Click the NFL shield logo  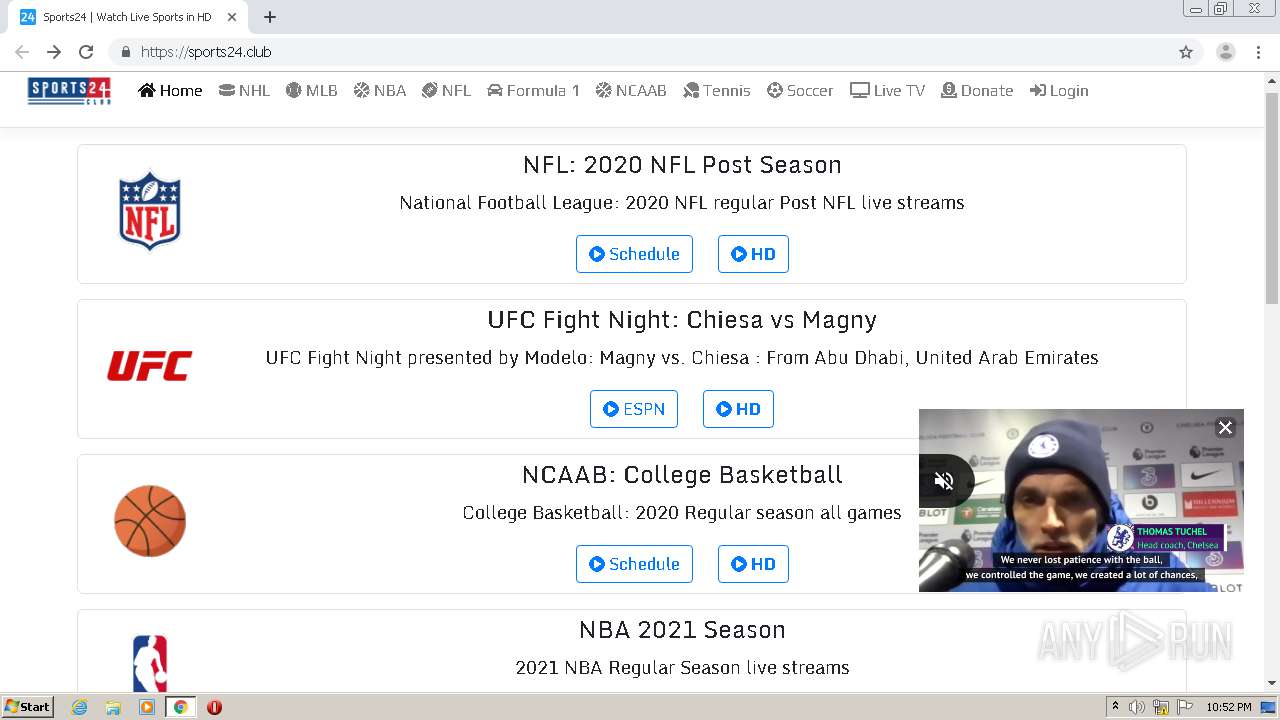(150, 210)
